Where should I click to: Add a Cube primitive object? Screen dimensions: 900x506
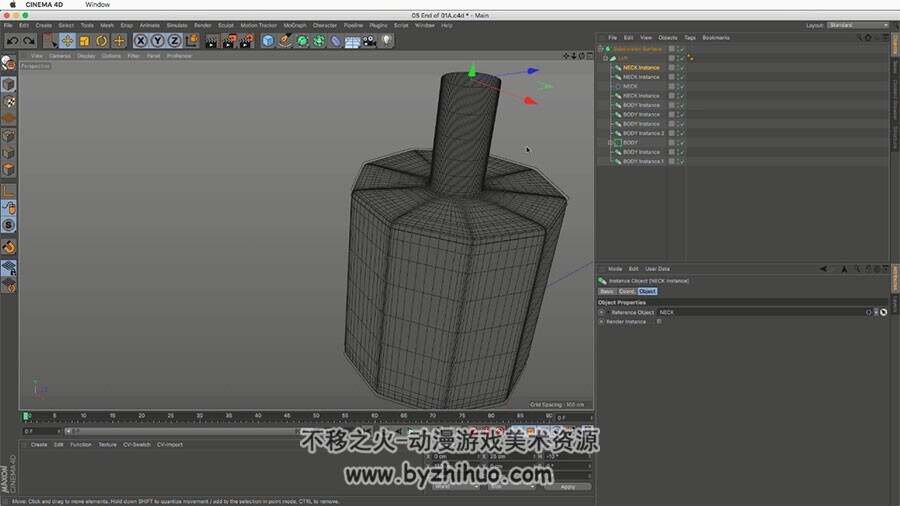(x=268, y=41)
